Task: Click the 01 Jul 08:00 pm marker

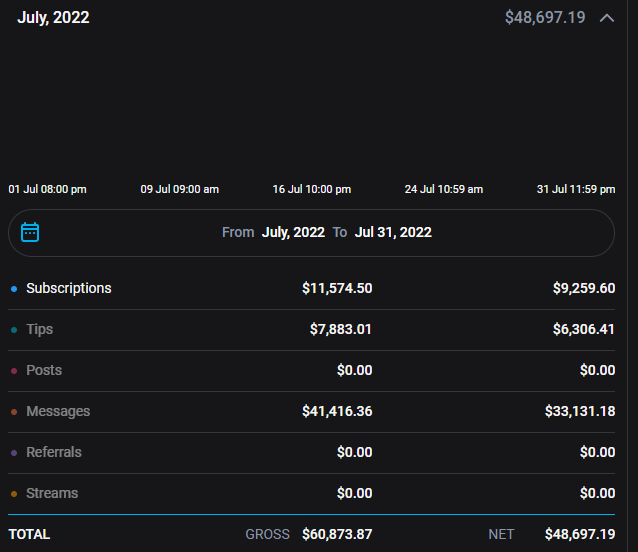Action: pyautogui.click(x=47, y=189)
